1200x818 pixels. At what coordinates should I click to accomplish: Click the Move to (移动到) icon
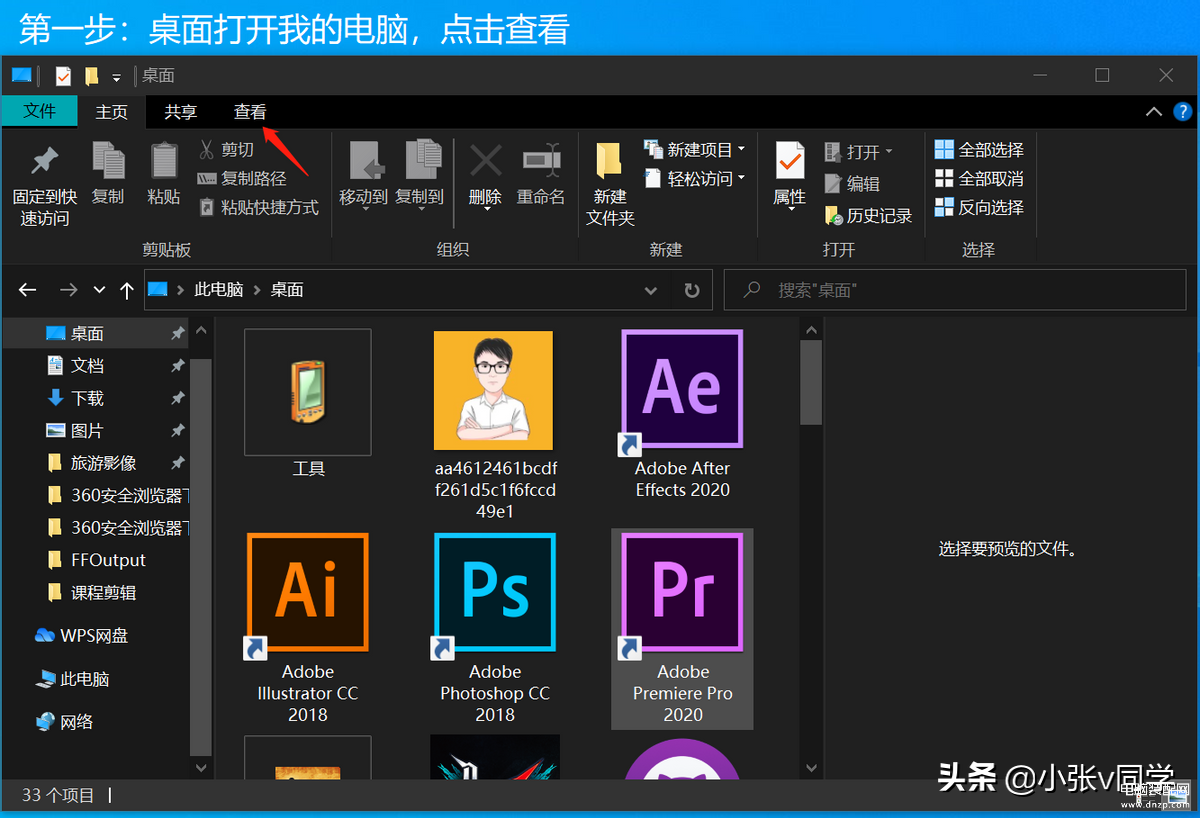point(365,160)
